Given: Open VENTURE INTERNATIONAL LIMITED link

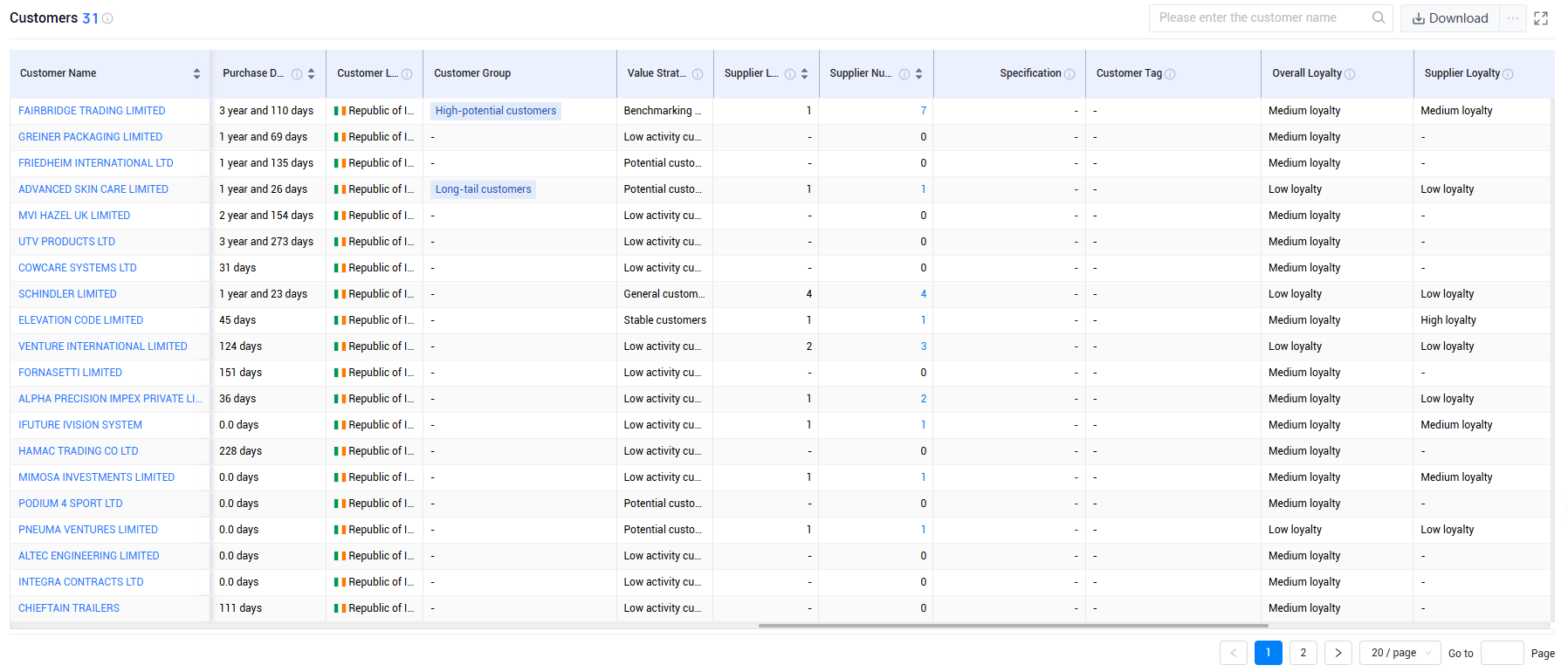Looking at the screenshot, I should [103, 346].
